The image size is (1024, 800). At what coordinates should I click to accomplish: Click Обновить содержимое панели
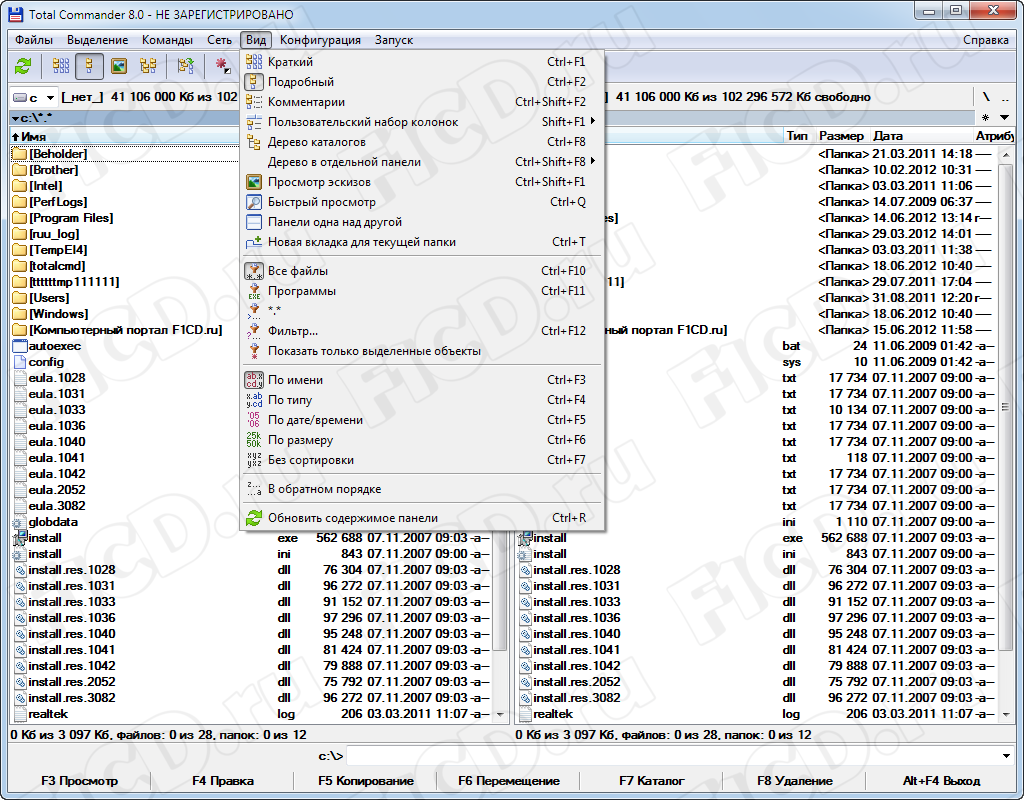click(422, 518)
